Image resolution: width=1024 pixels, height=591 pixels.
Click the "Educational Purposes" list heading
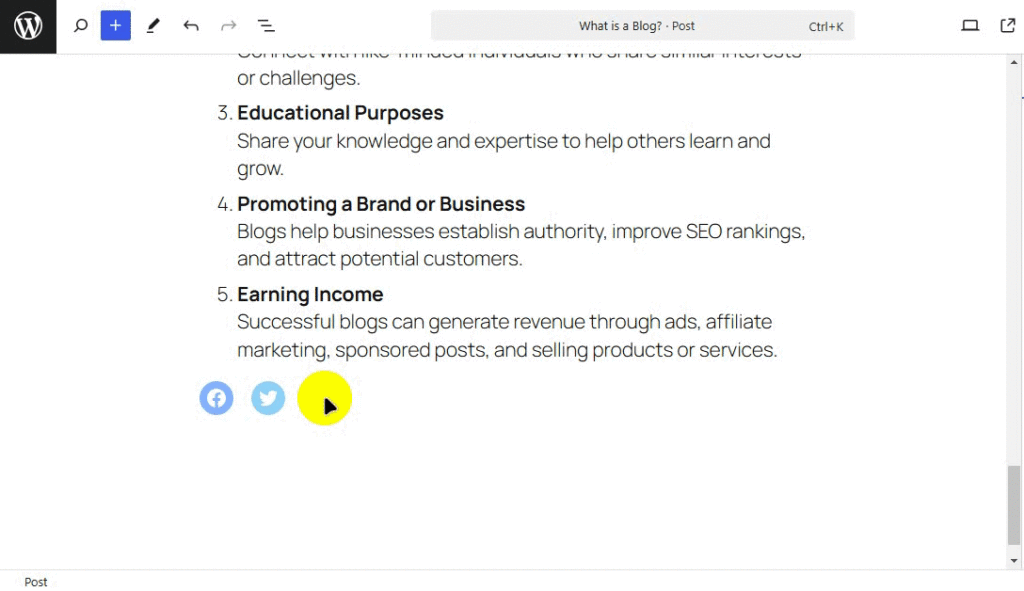click(x=340, y=113)
